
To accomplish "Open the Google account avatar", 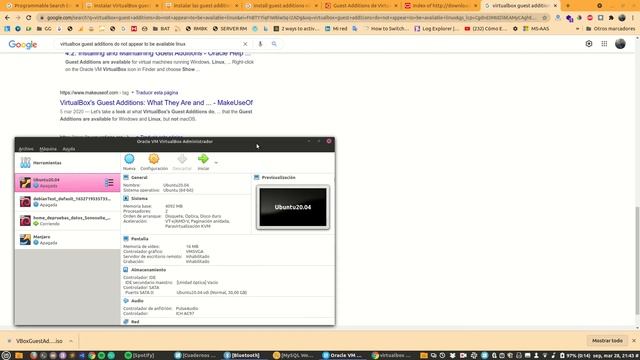I will coord(620,44).
